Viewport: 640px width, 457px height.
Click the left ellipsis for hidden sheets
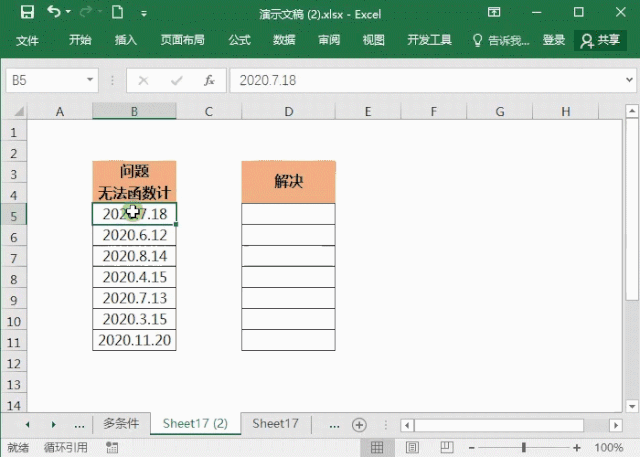tap(79, 425)
